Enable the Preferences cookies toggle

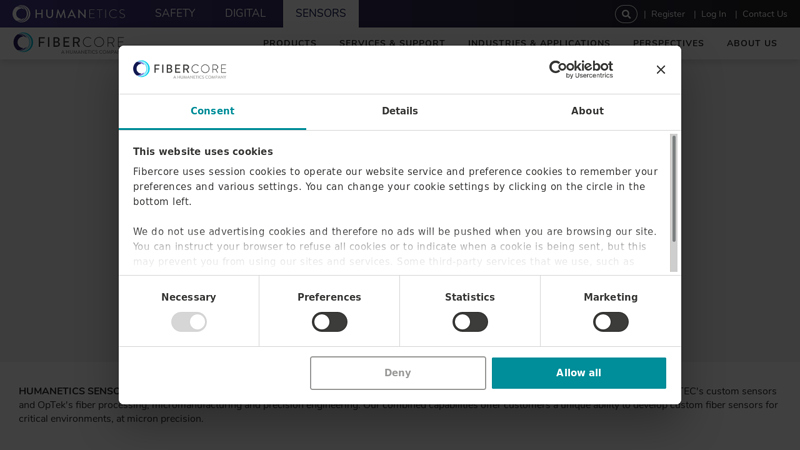(329, 322)
